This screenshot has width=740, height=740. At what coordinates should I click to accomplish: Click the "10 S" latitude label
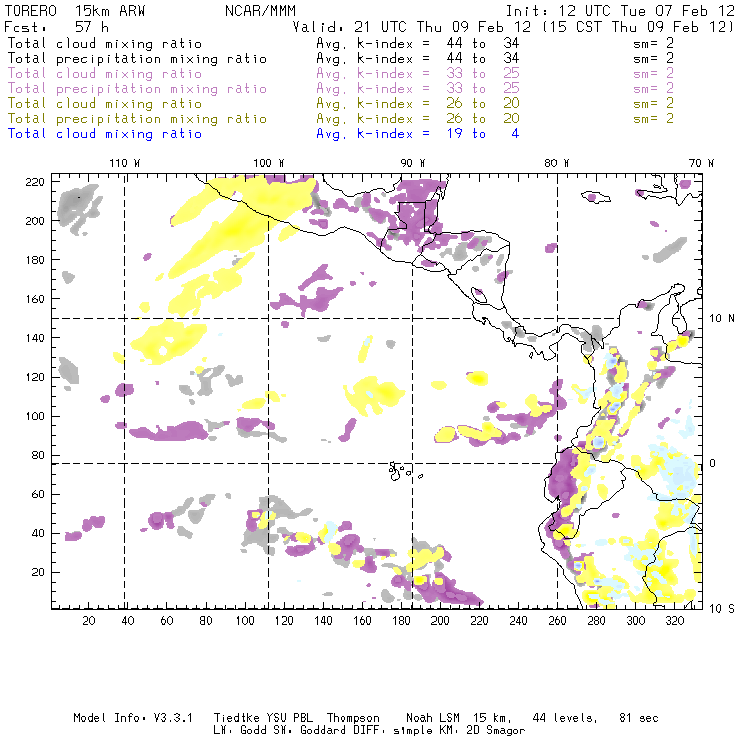(x=722, y=608)
